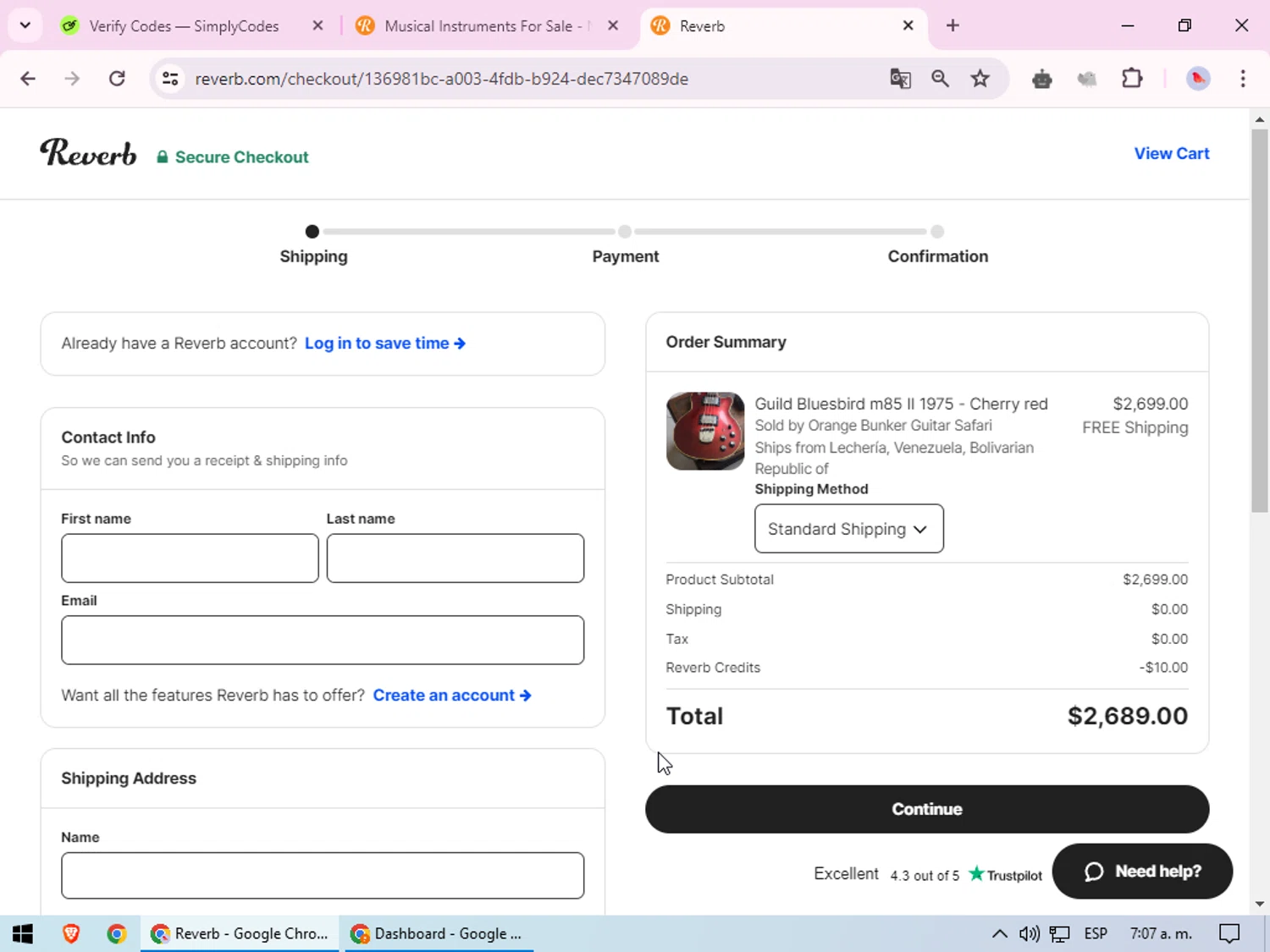Screen dimensions: 1270x952
Task: Focus the Last name field
Action: (x=456, y=558)
